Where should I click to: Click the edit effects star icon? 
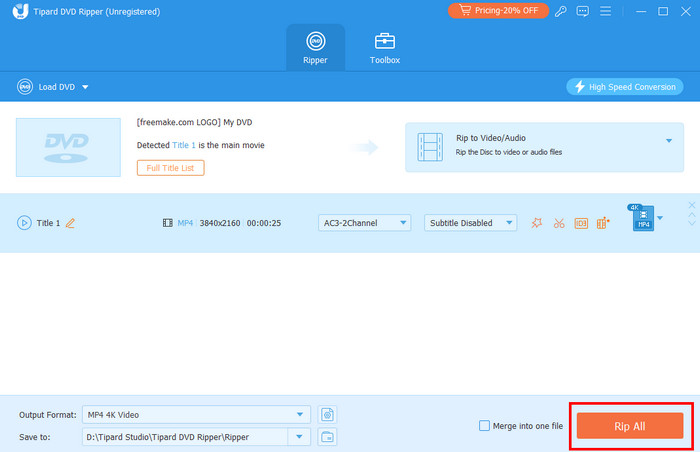coord(537,223)
